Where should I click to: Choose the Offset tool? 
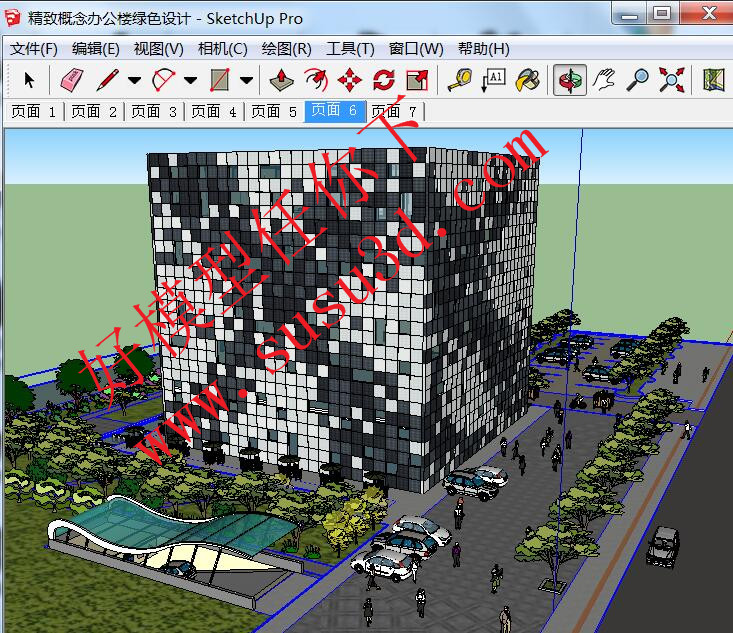click(x=316, y=80)
